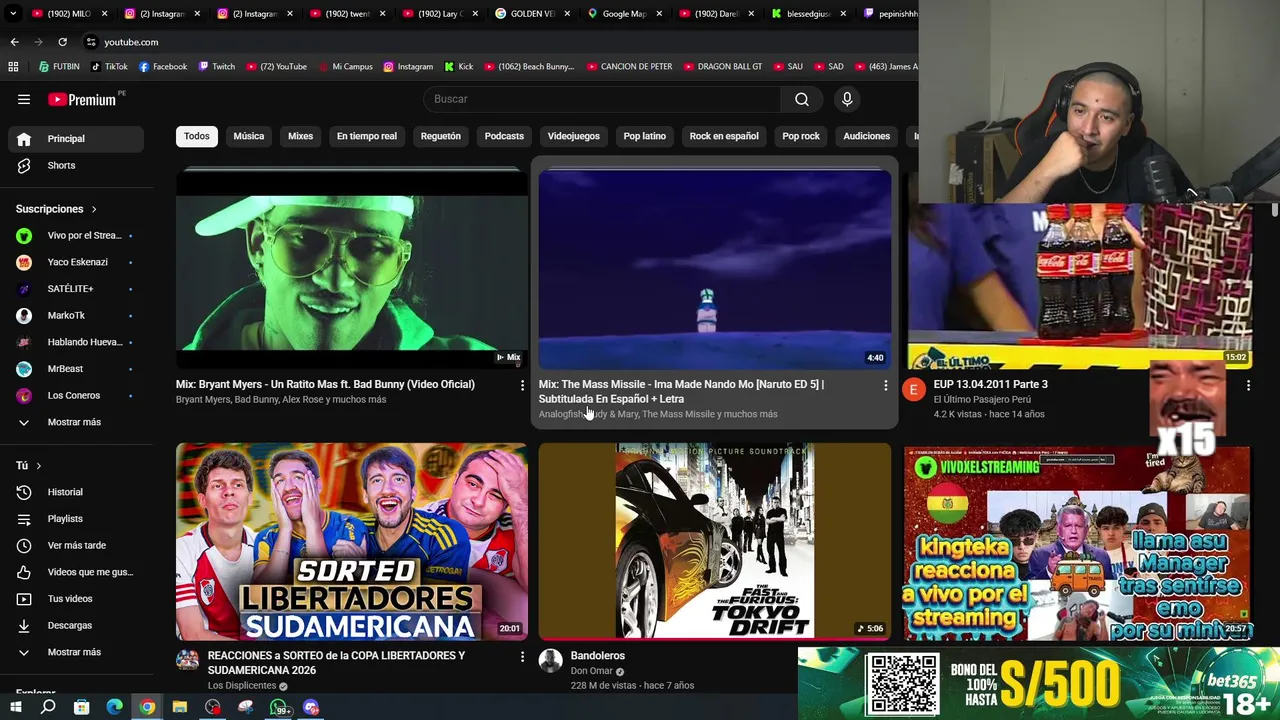Select the Música filter chip
1280x720 pixels.
coord(249,136)
